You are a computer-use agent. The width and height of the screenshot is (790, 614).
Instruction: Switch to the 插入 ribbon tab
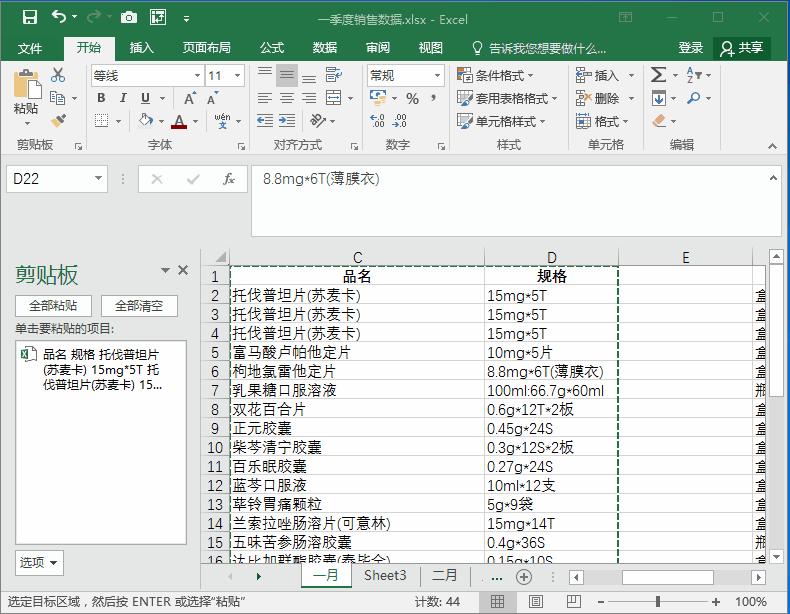coord(142,48)
